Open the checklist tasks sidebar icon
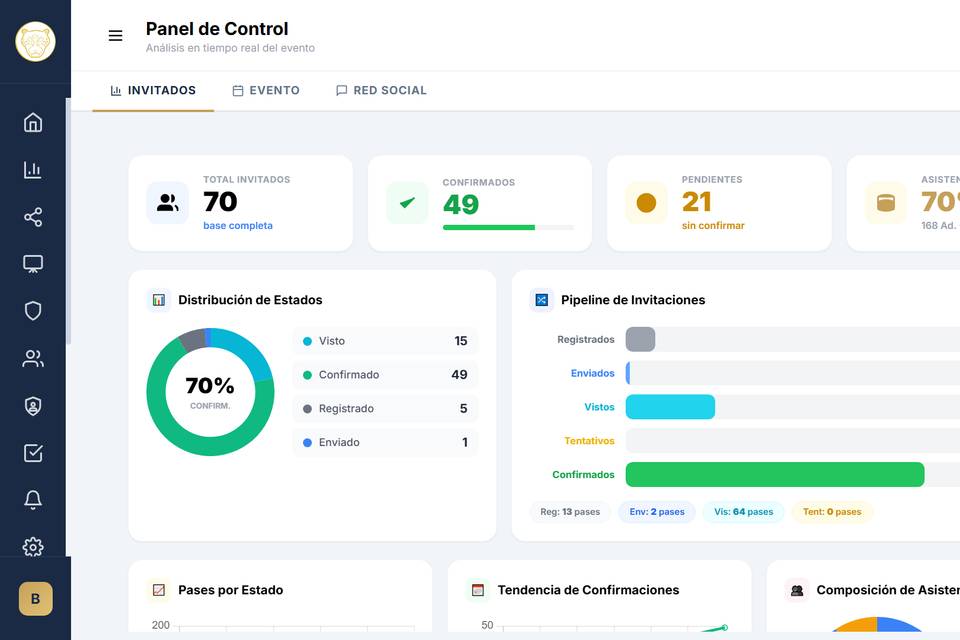The width and height of the screenshot is (960, 640). (x=33, y=453)
